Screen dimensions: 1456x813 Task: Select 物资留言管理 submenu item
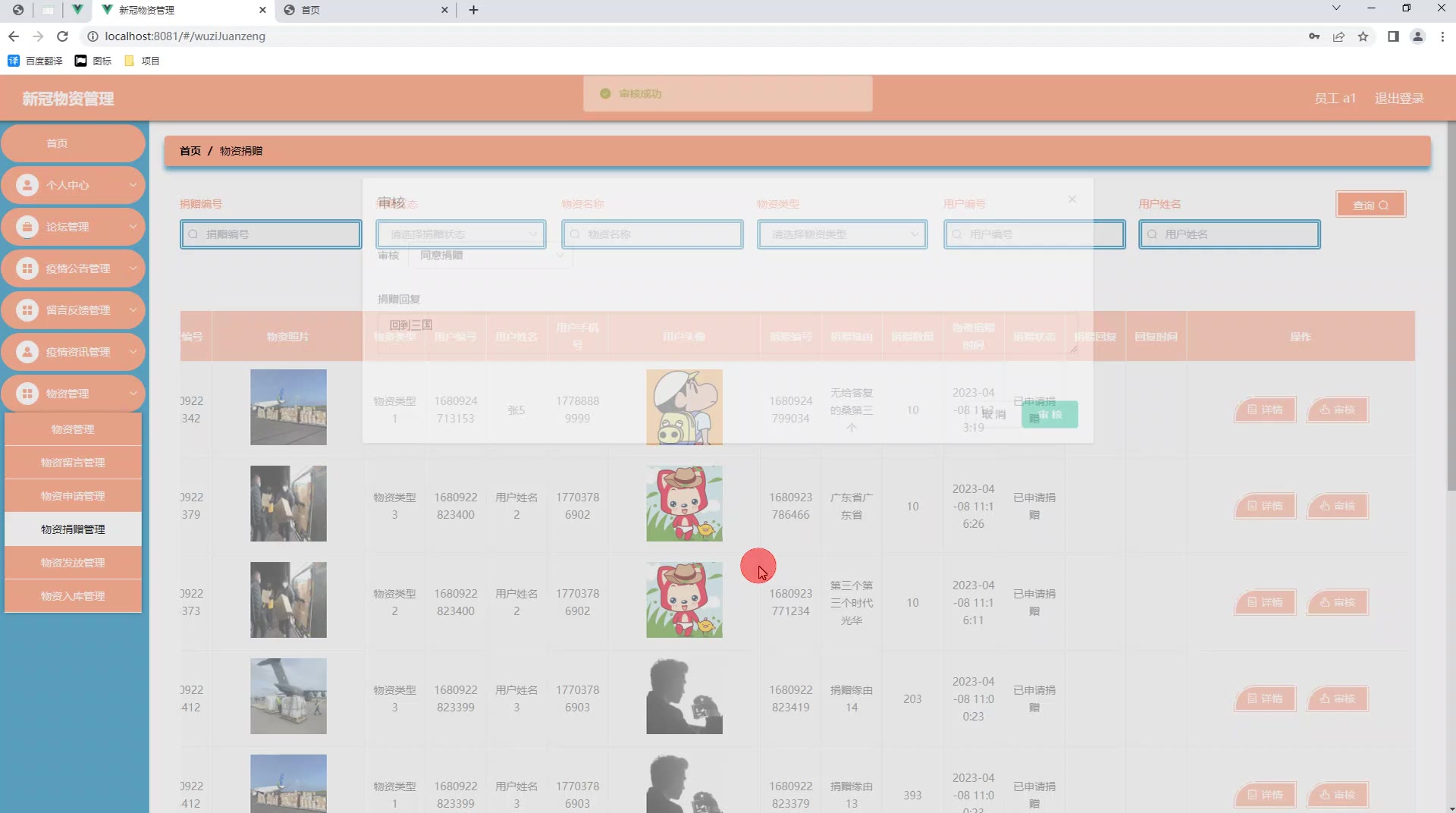coord(73,463)
